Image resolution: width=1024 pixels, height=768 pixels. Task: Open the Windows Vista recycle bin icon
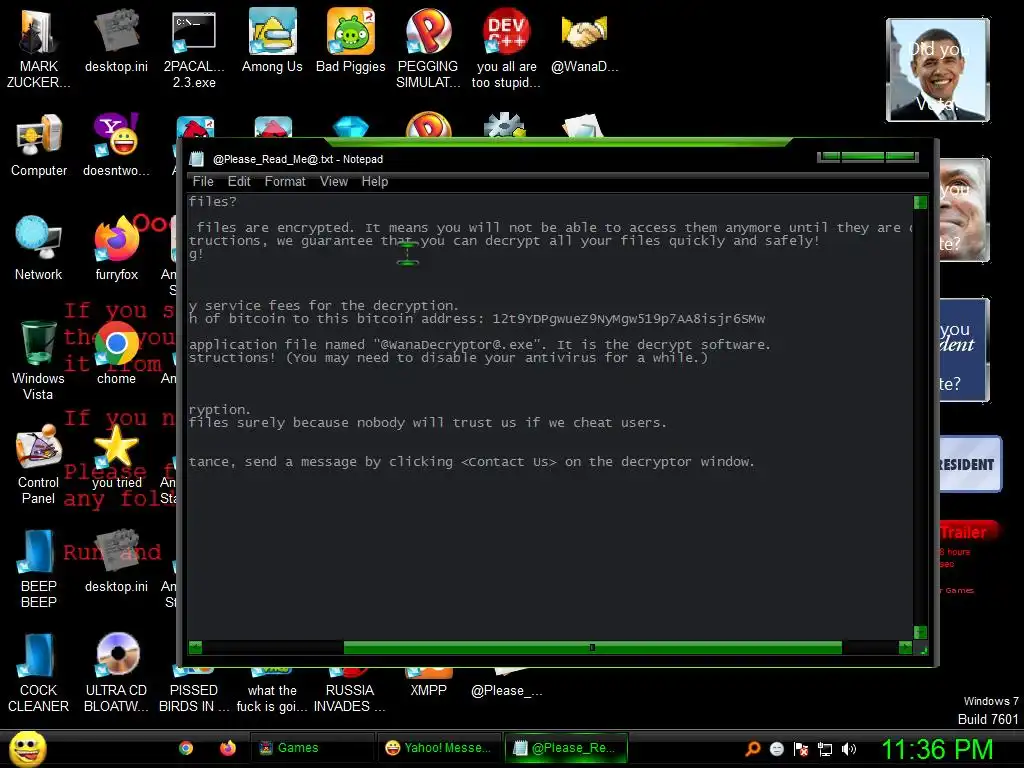point(38,359)
